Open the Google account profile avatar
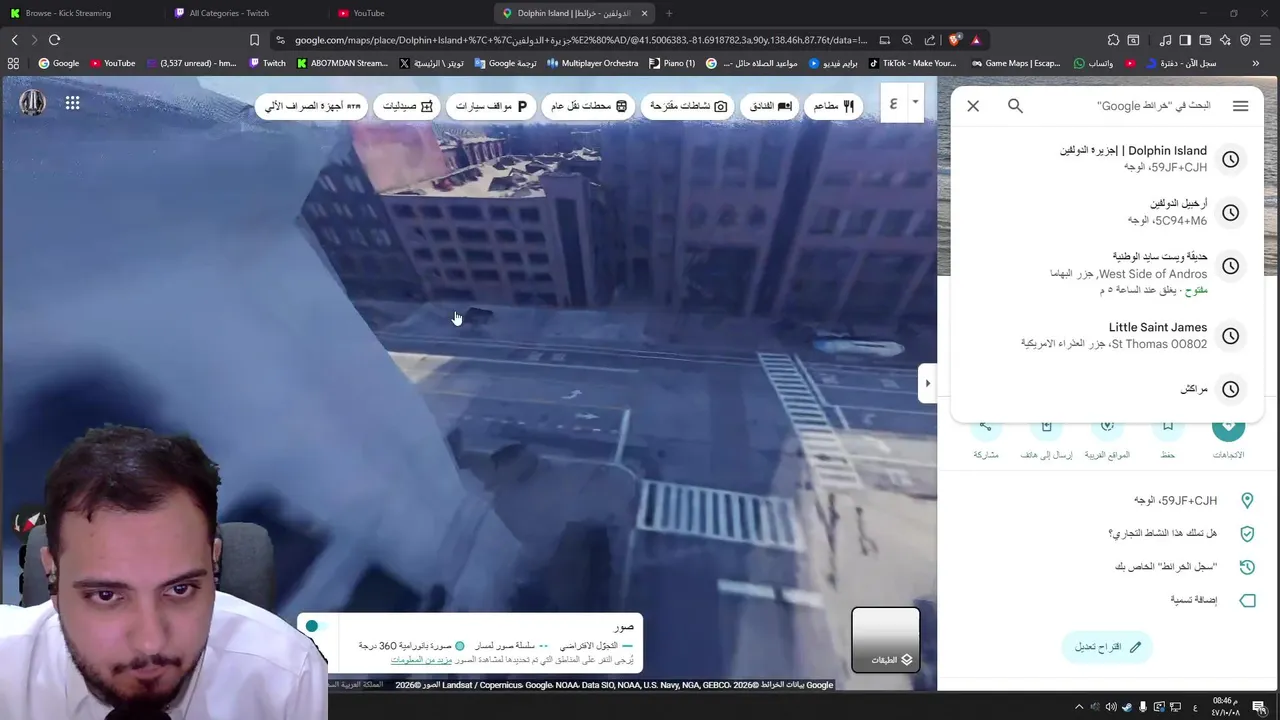 coord(32,102)
